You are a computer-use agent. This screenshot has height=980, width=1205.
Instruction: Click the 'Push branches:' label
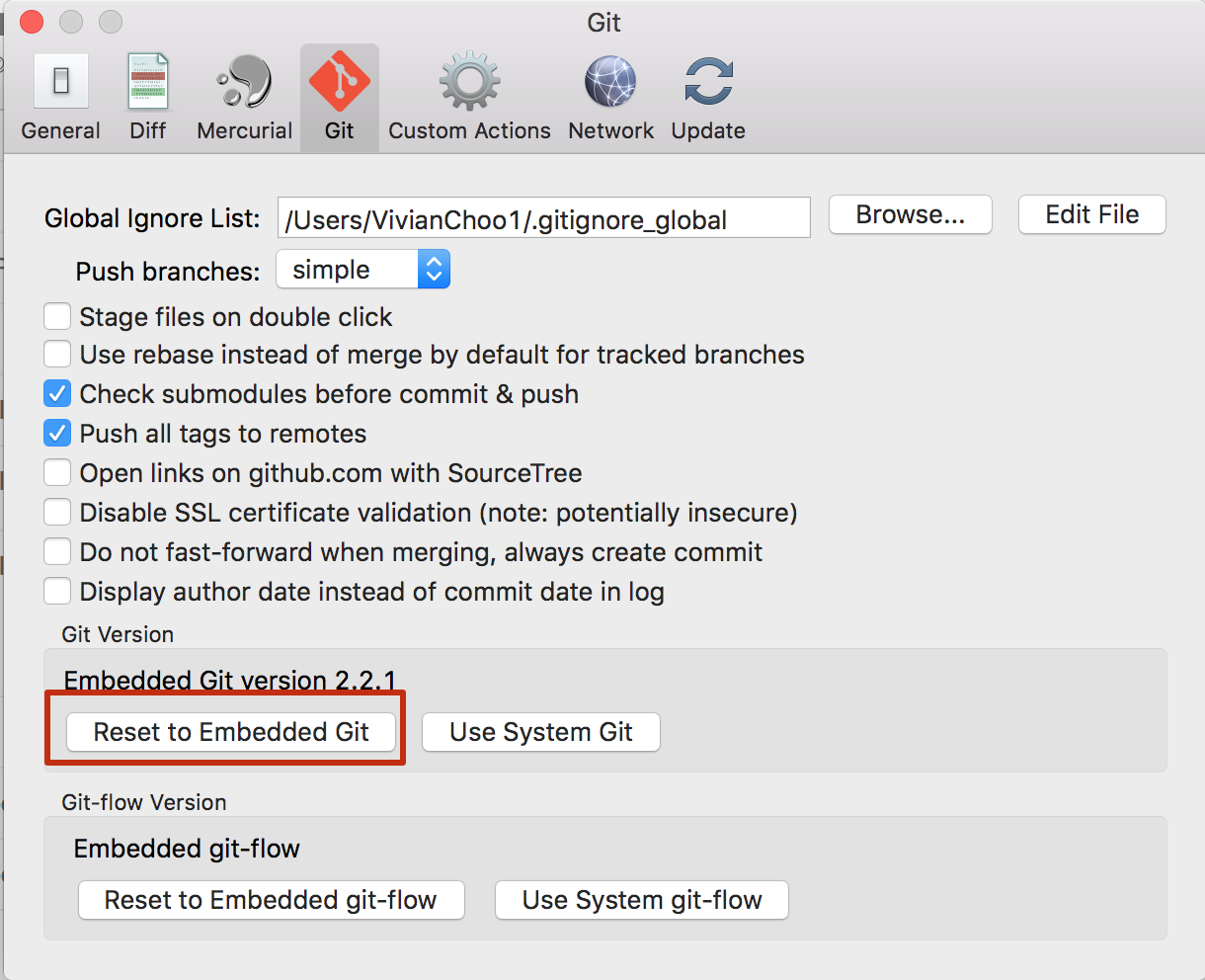(x=168, y=271)
